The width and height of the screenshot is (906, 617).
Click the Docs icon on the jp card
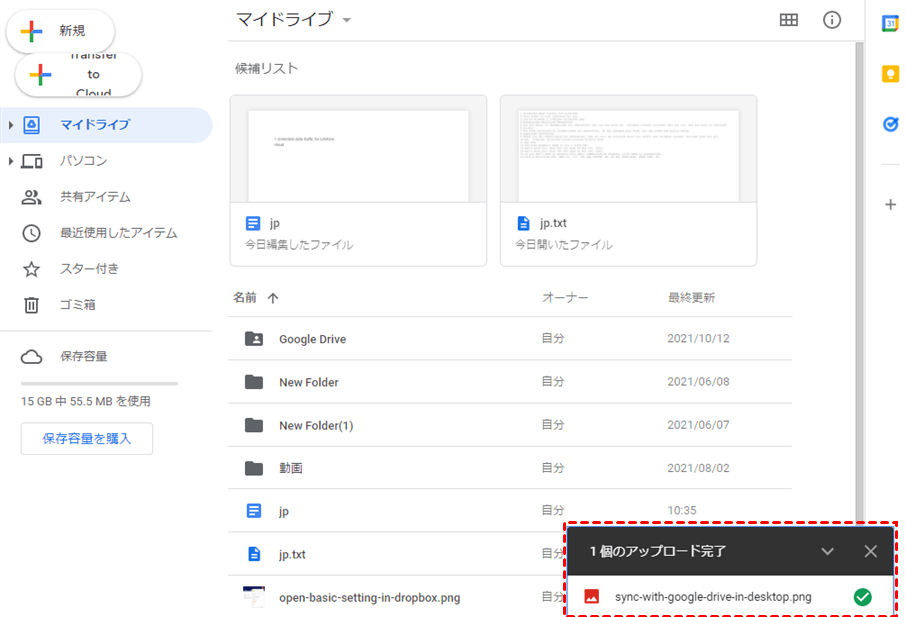pyautogui.click(x=253, y=223)
